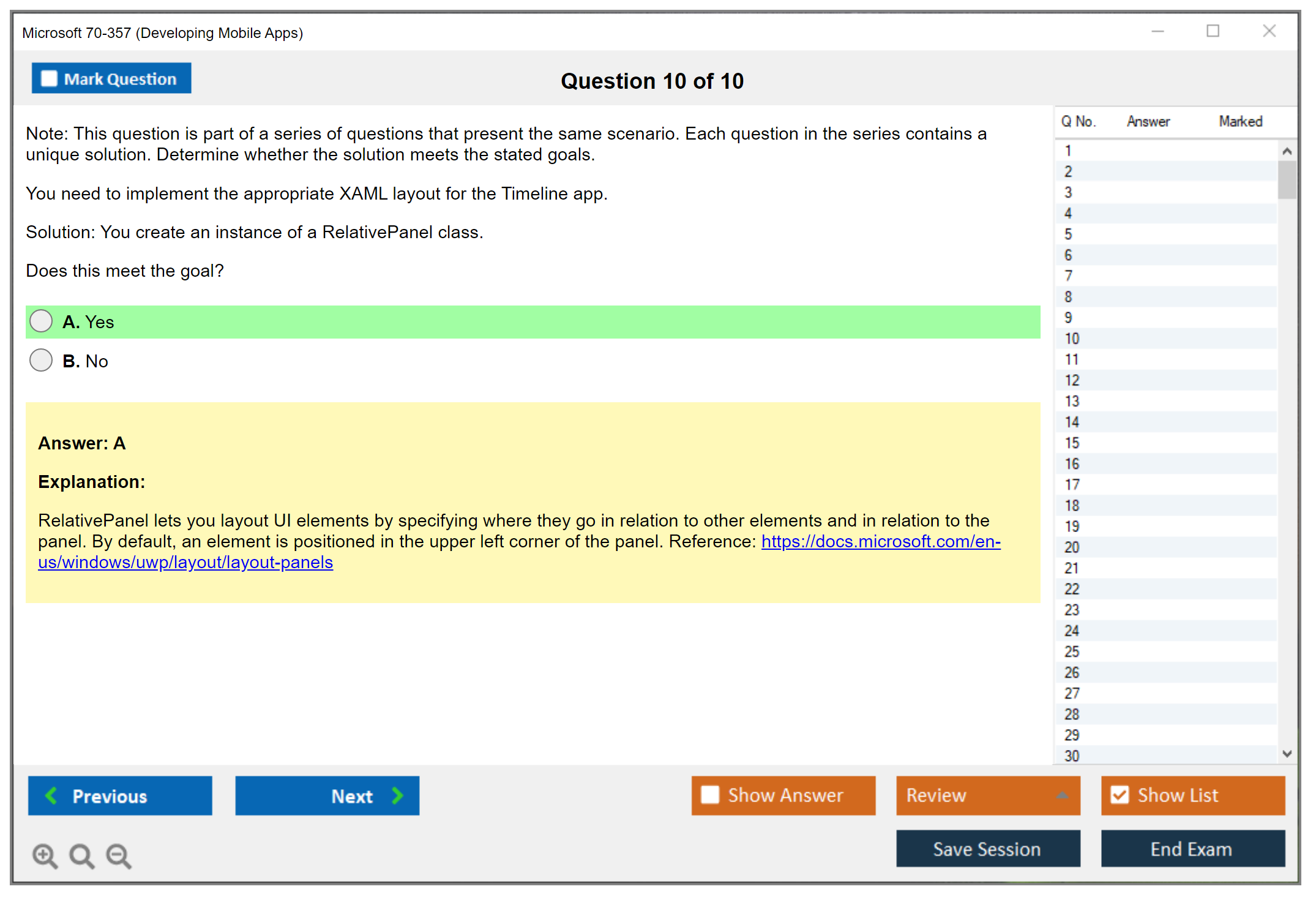Viewport: 1316px width, 900px height.
Task: Toggle the Mark Question checkbox
Action: pos(49,78)
